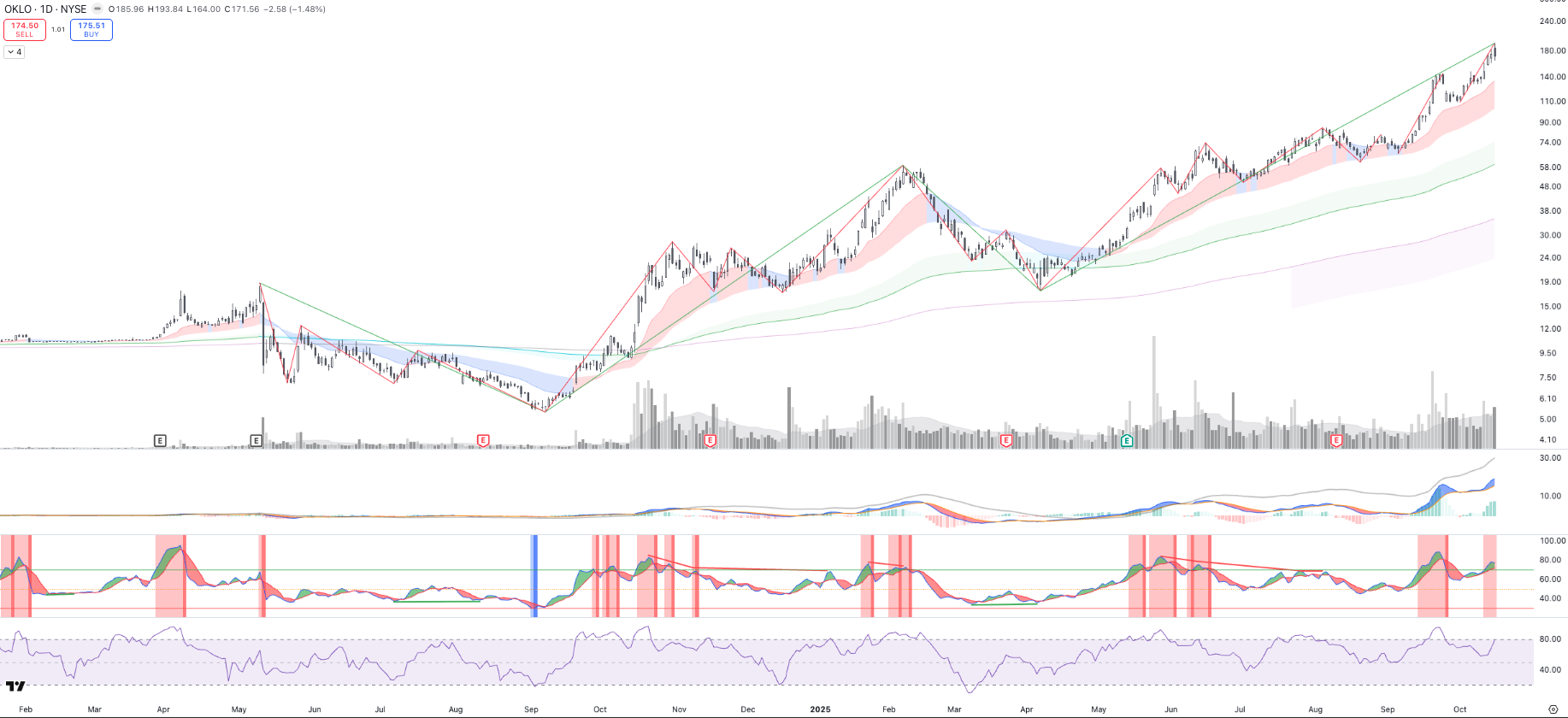Click the blue vertical signal bar in the oscillator pane

535,575
